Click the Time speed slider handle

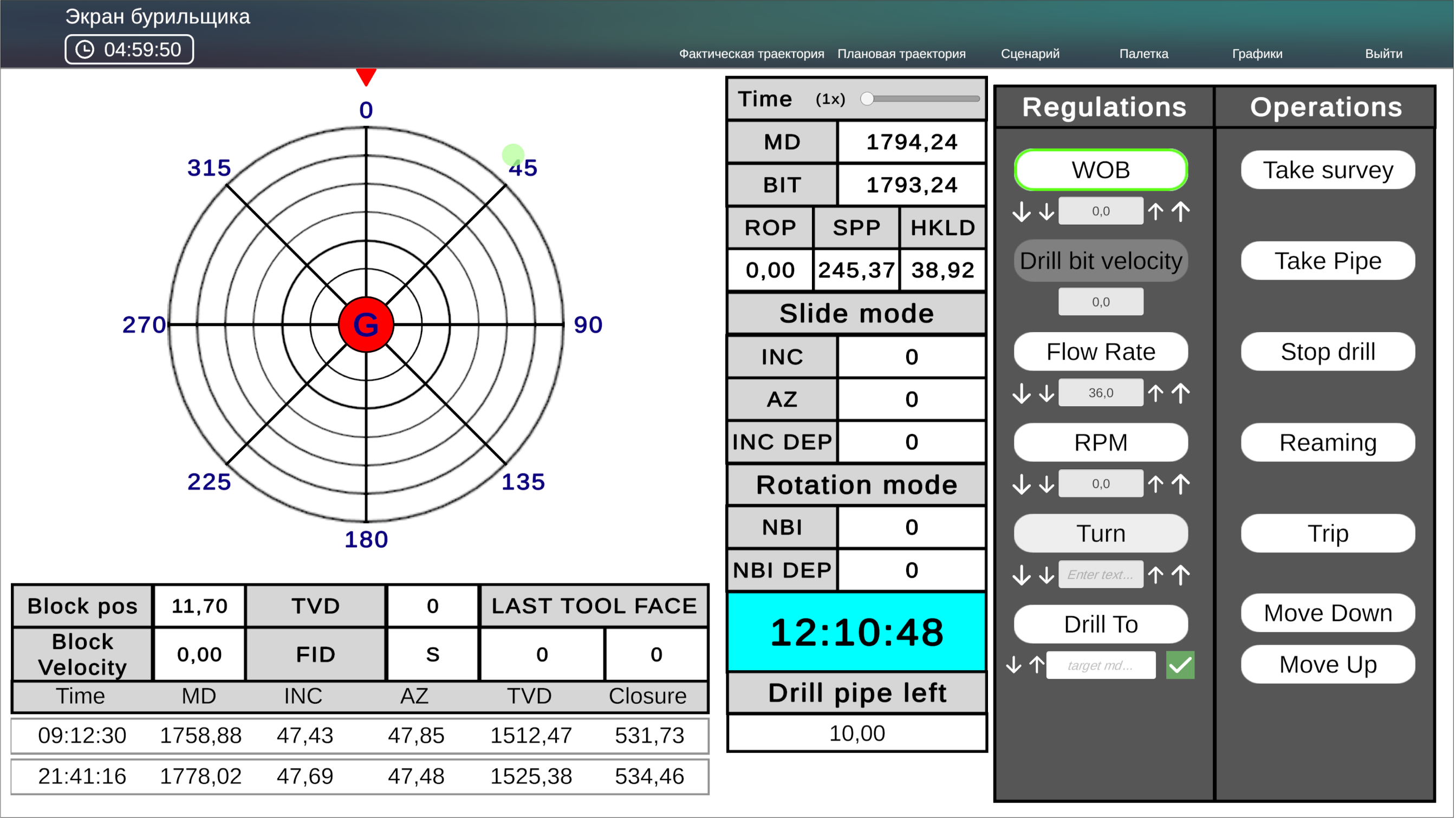click(x=867, y=99)
